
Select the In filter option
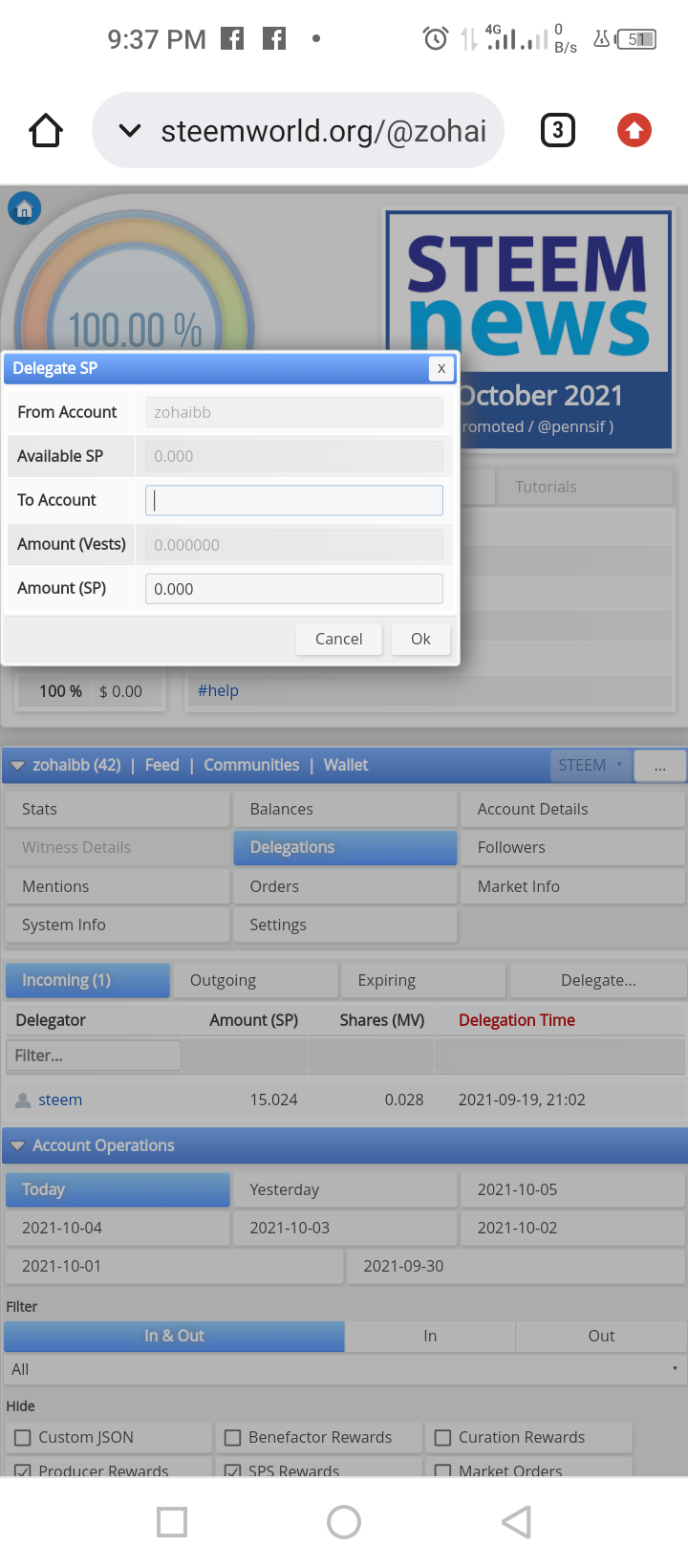click(x=430, y=1337)
